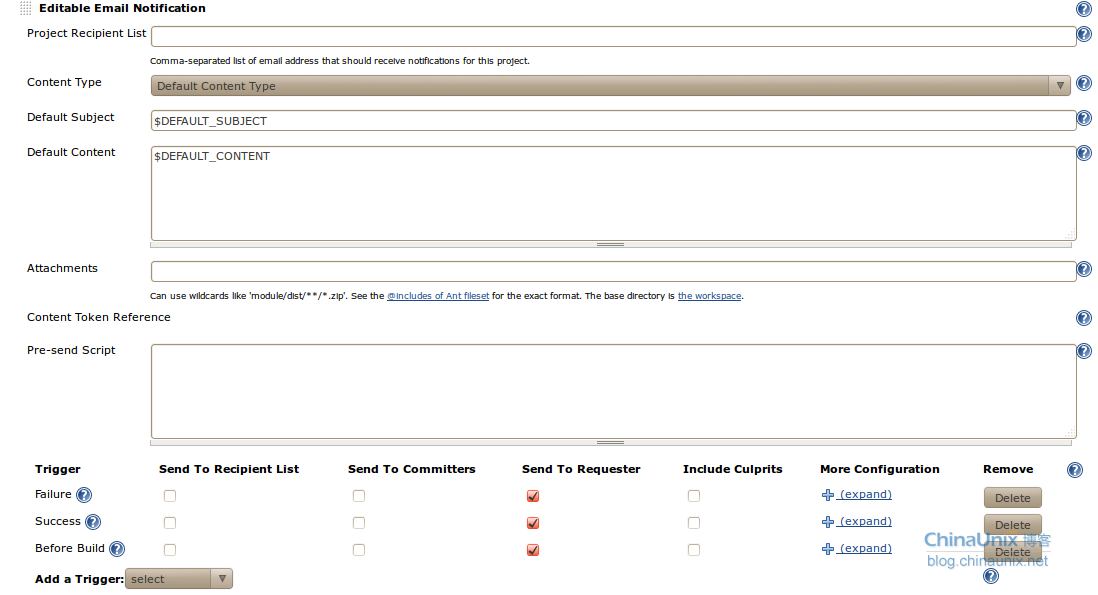The image size is (1098, 595).
Task: Show Content Token Reference help
Action: pos(1083,318)
